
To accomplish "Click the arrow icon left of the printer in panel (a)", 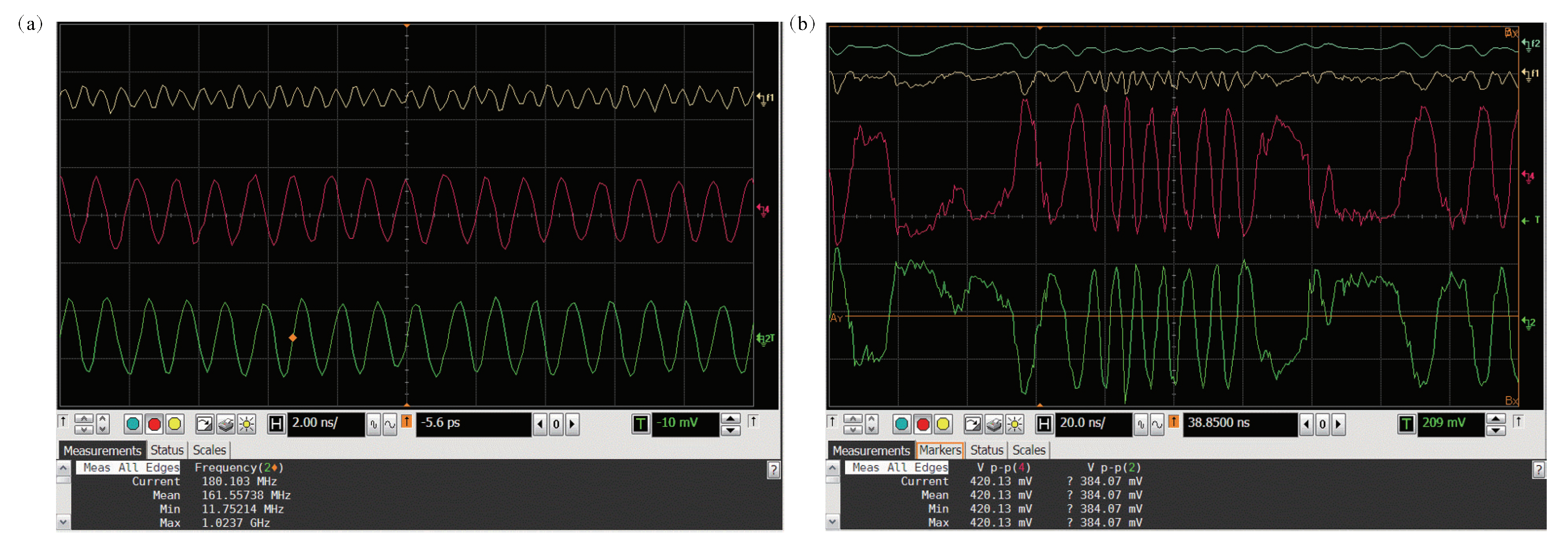I will (205, 424).
